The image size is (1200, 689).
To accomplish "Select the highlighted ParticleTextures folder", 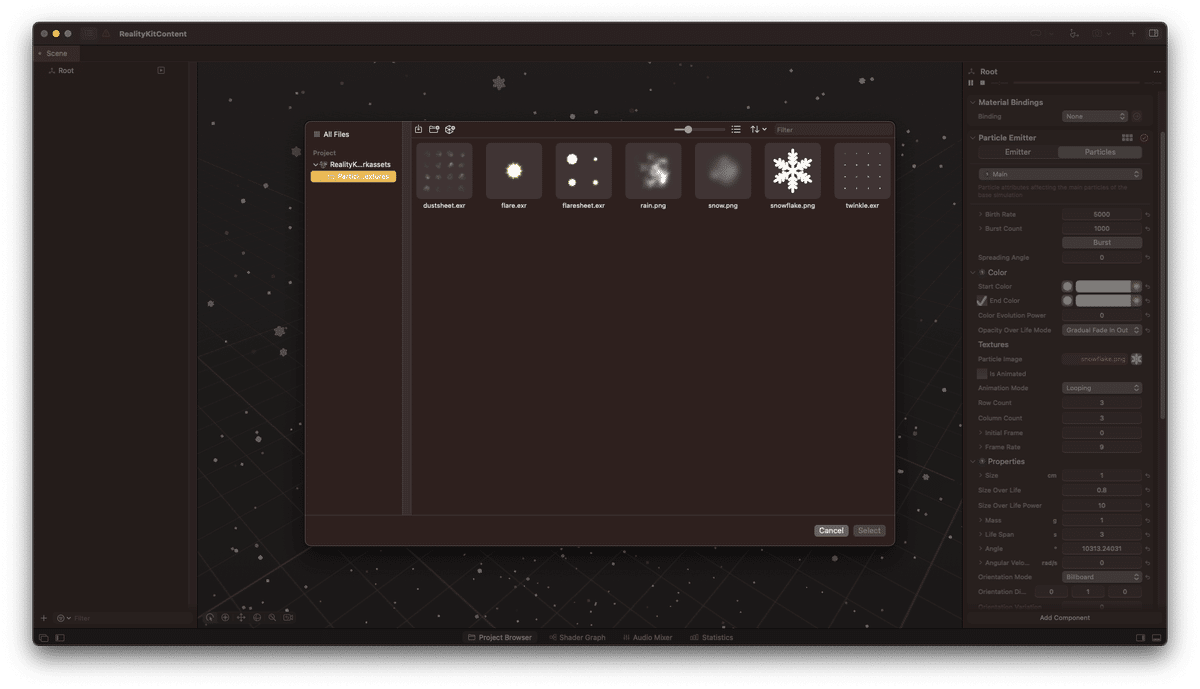I will [x=353, y=176].
